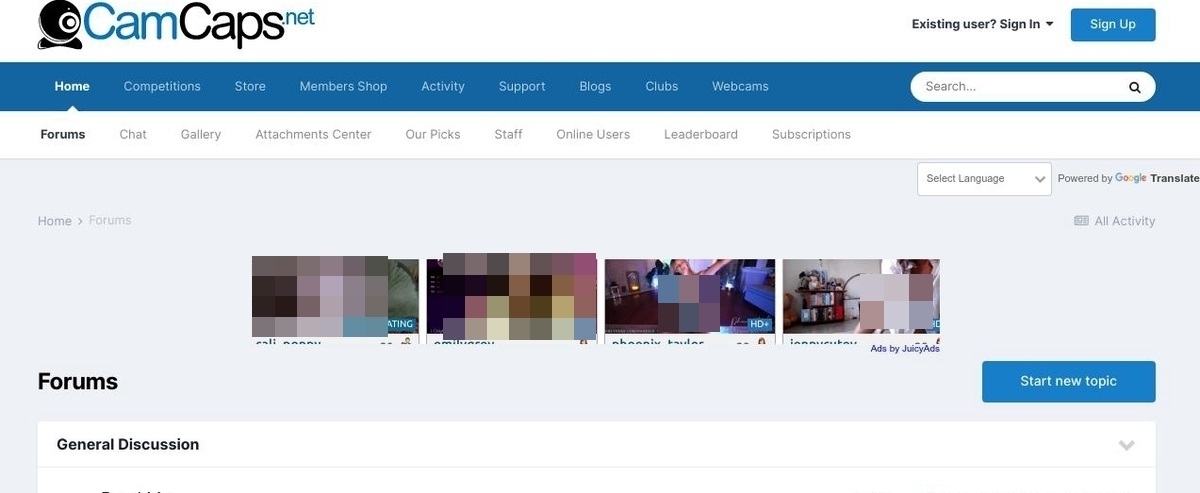Open the Attachments Center tab
This screenshot has width=1200, height=493.
pos(313,134)
